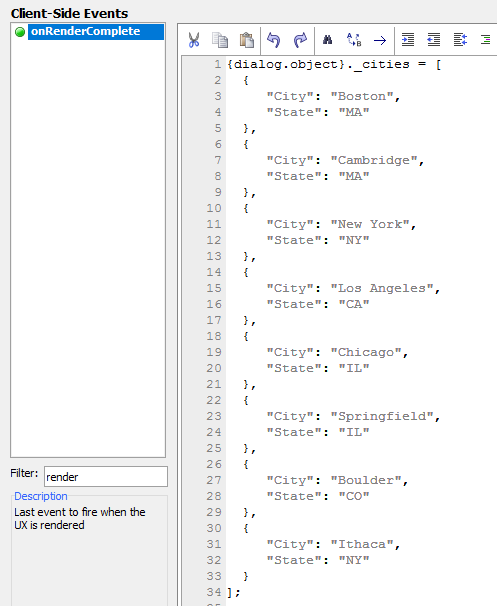Click the Cut scissors icon
Screen dimensions: 497x606
(194, 40)
